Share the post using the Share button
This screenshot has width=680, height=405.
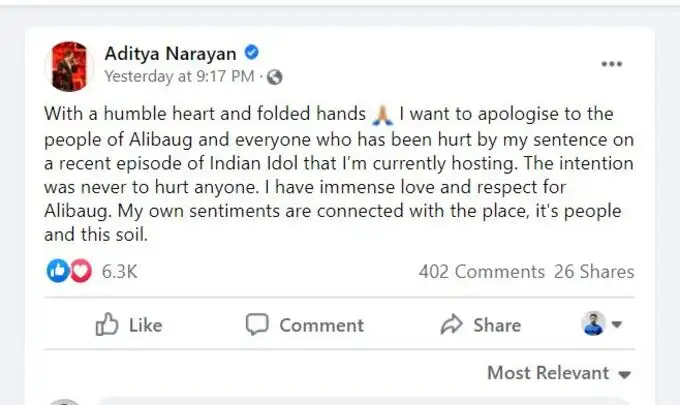tap(481, 325)
